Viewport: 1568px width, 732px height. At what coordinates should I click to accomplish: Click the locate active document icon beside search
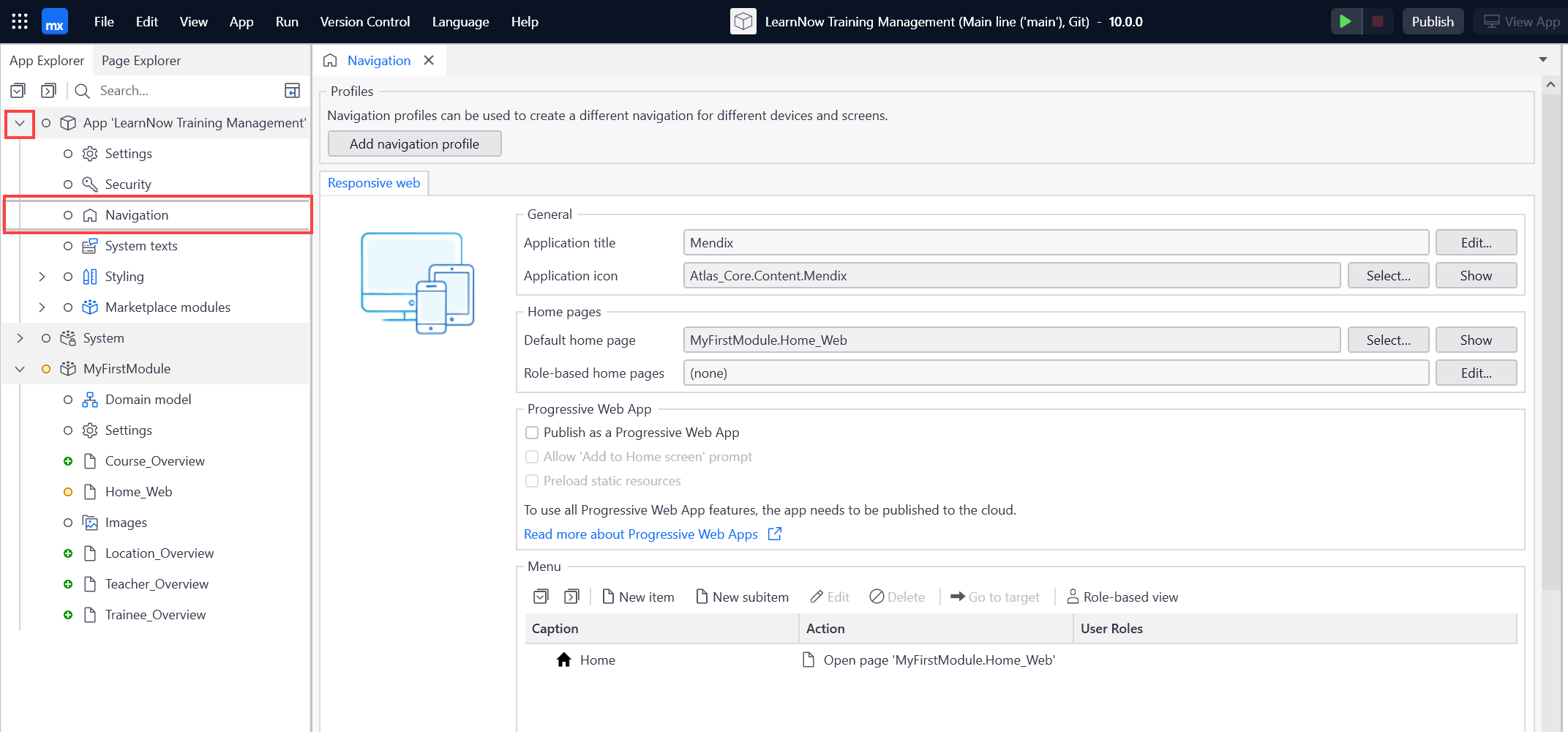click(x=292, y=91)
